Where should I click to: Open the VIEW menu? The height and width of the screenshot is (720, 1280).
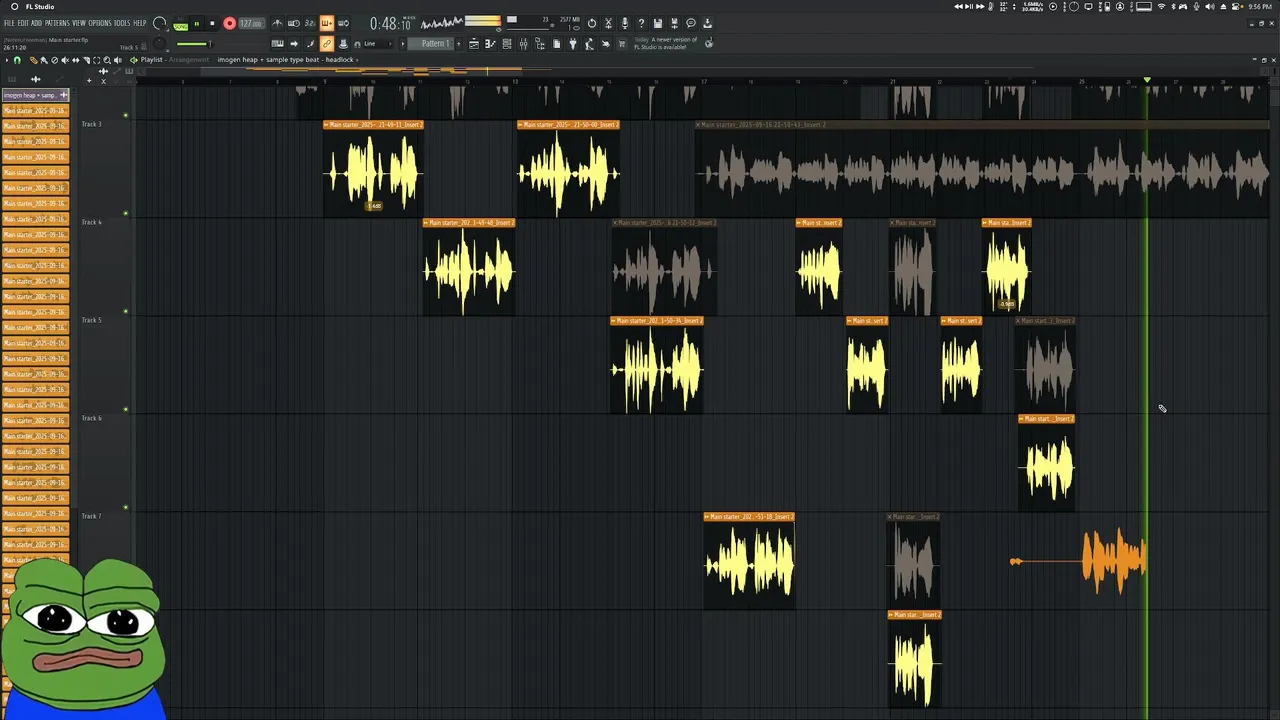pyautogui.click(x=79, y=23)
